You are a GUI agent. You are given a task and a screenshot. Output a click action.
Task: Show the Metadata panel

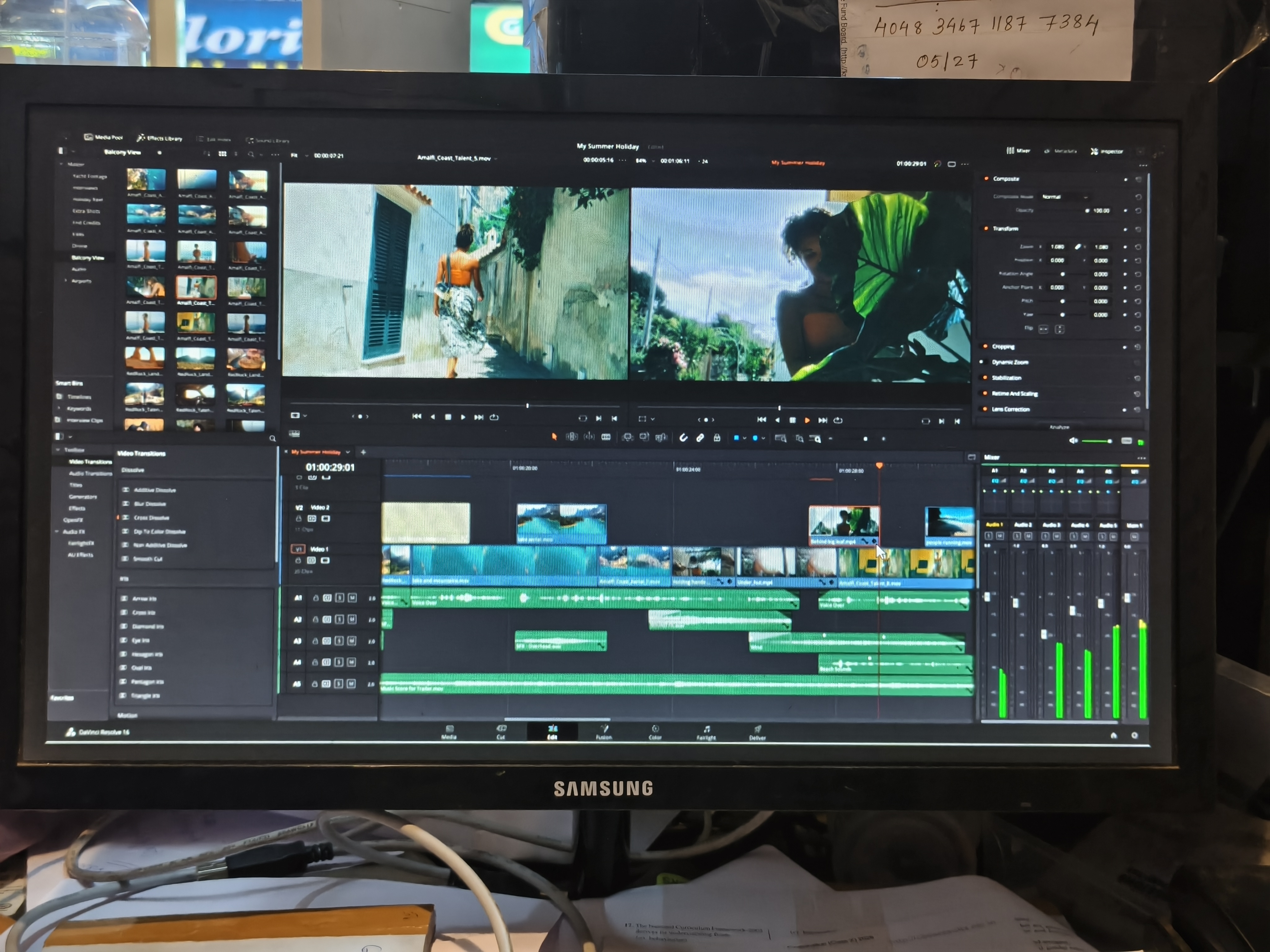click(x=1060, y=152)
